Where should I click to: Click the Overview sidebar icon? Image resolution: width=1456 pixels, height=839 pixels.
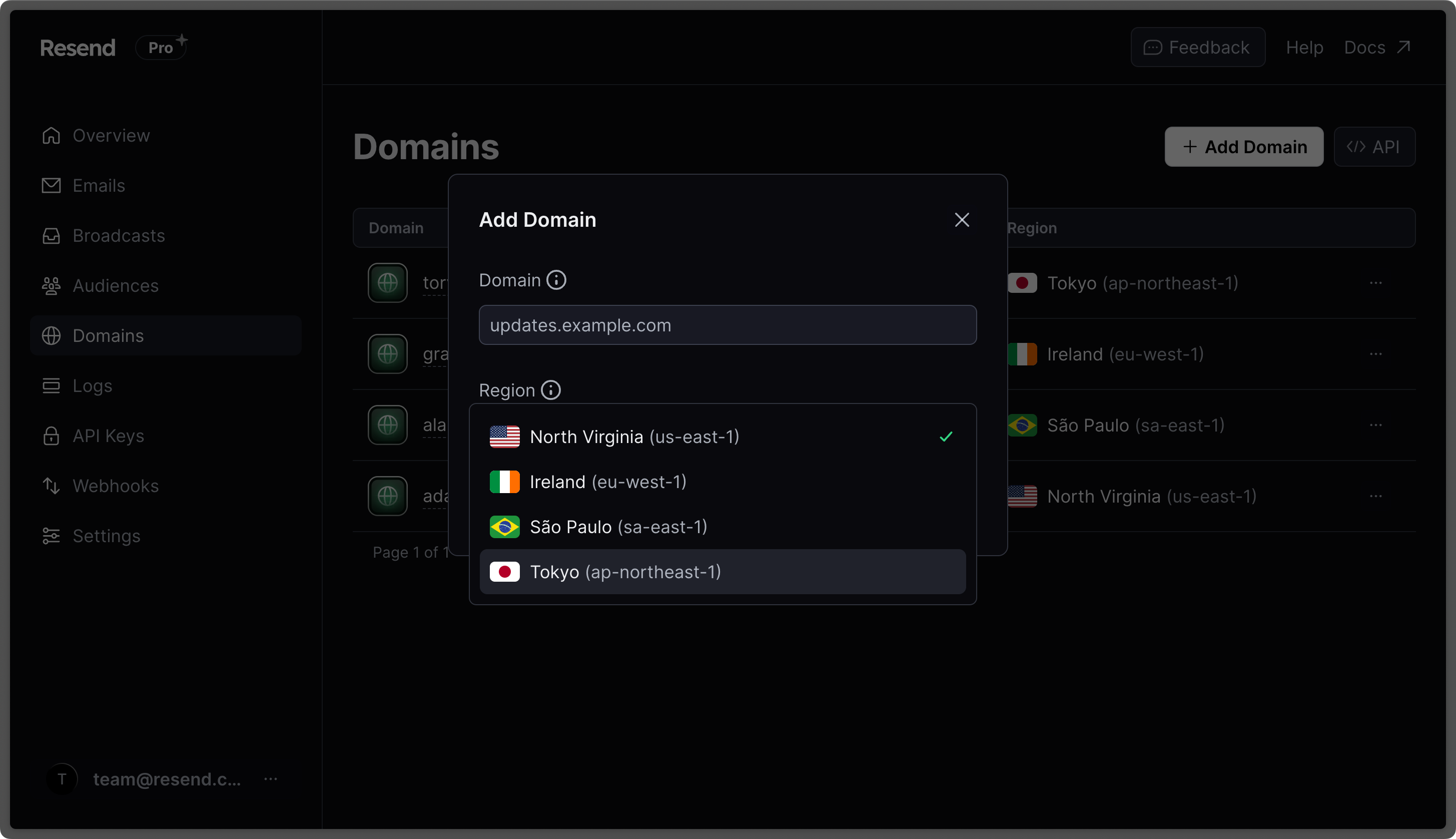click(x=51, y=135)
